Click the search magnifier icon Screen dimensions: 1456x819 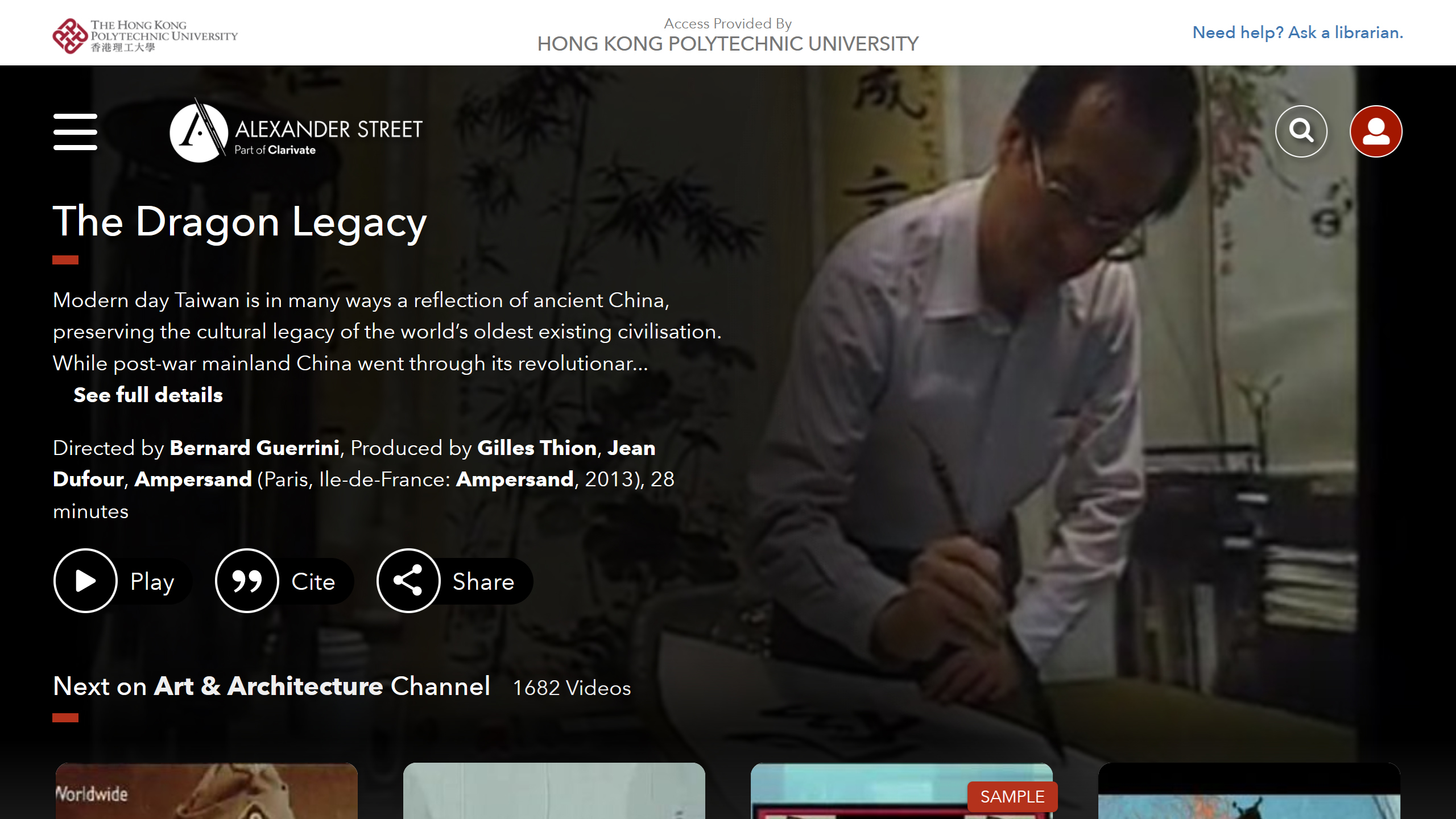[1301, 131]
